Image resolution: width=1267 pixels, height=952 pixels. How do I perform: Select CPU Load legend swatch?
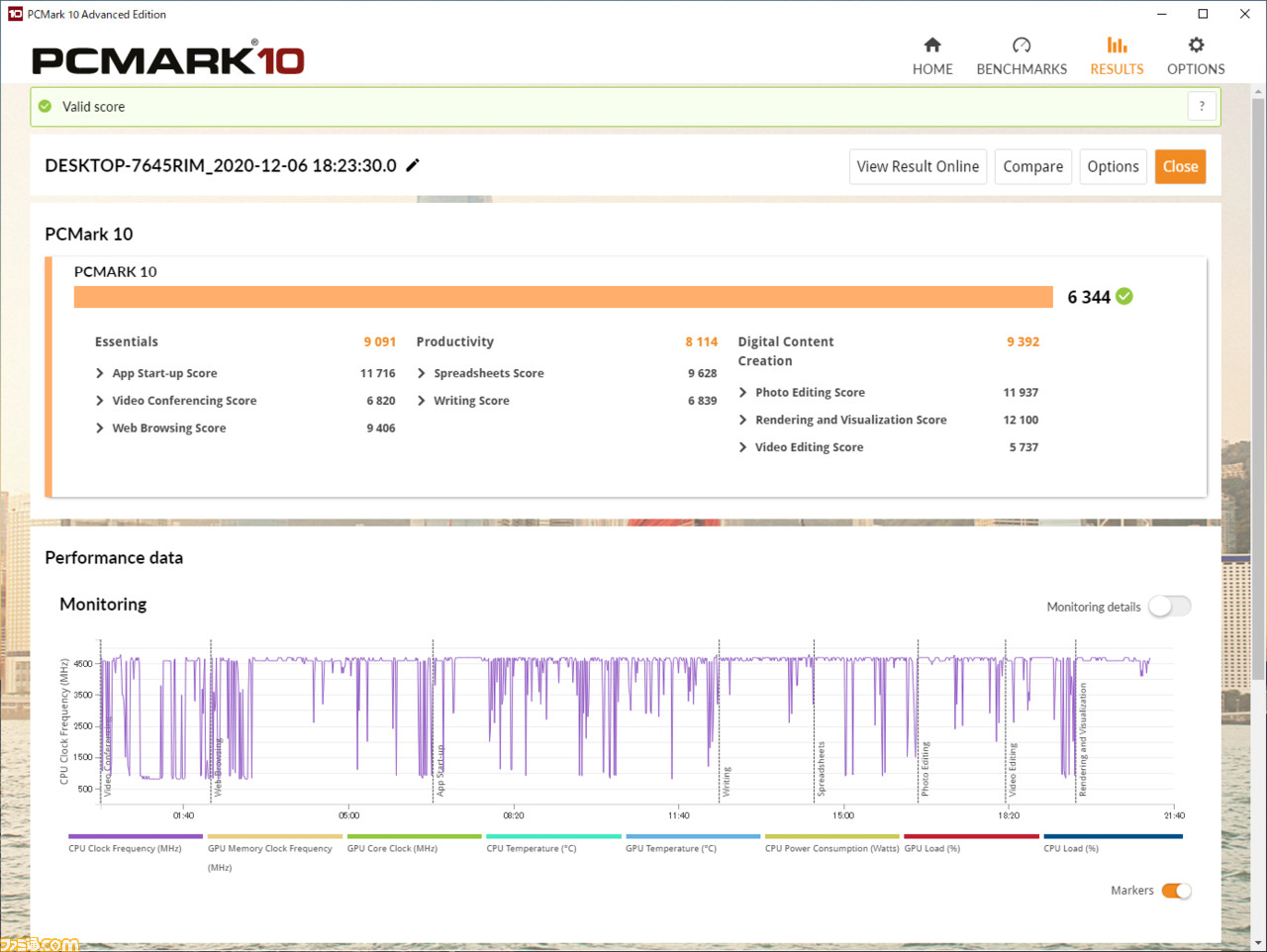1113,836
